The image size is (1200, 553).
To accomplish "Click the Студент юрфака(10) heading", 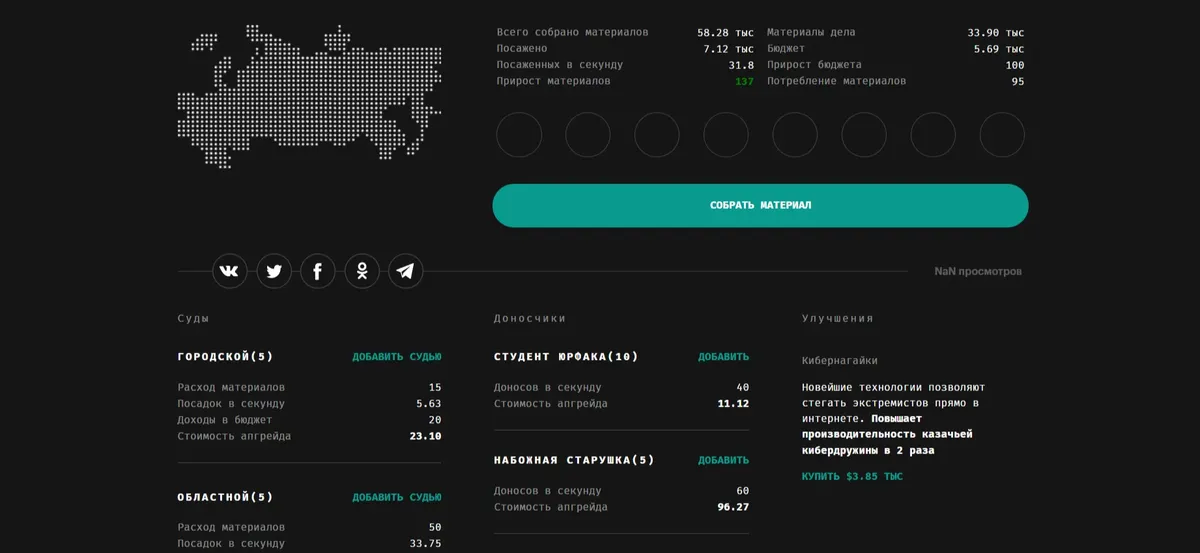I will tap(566, 357).
